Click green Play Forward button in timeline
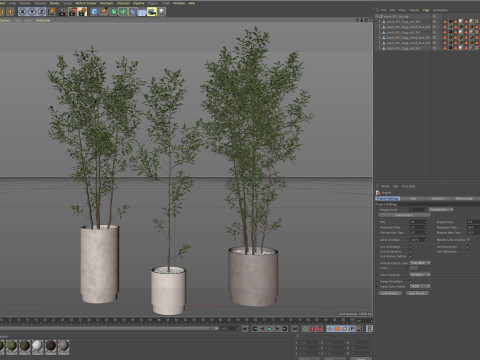 269,329
